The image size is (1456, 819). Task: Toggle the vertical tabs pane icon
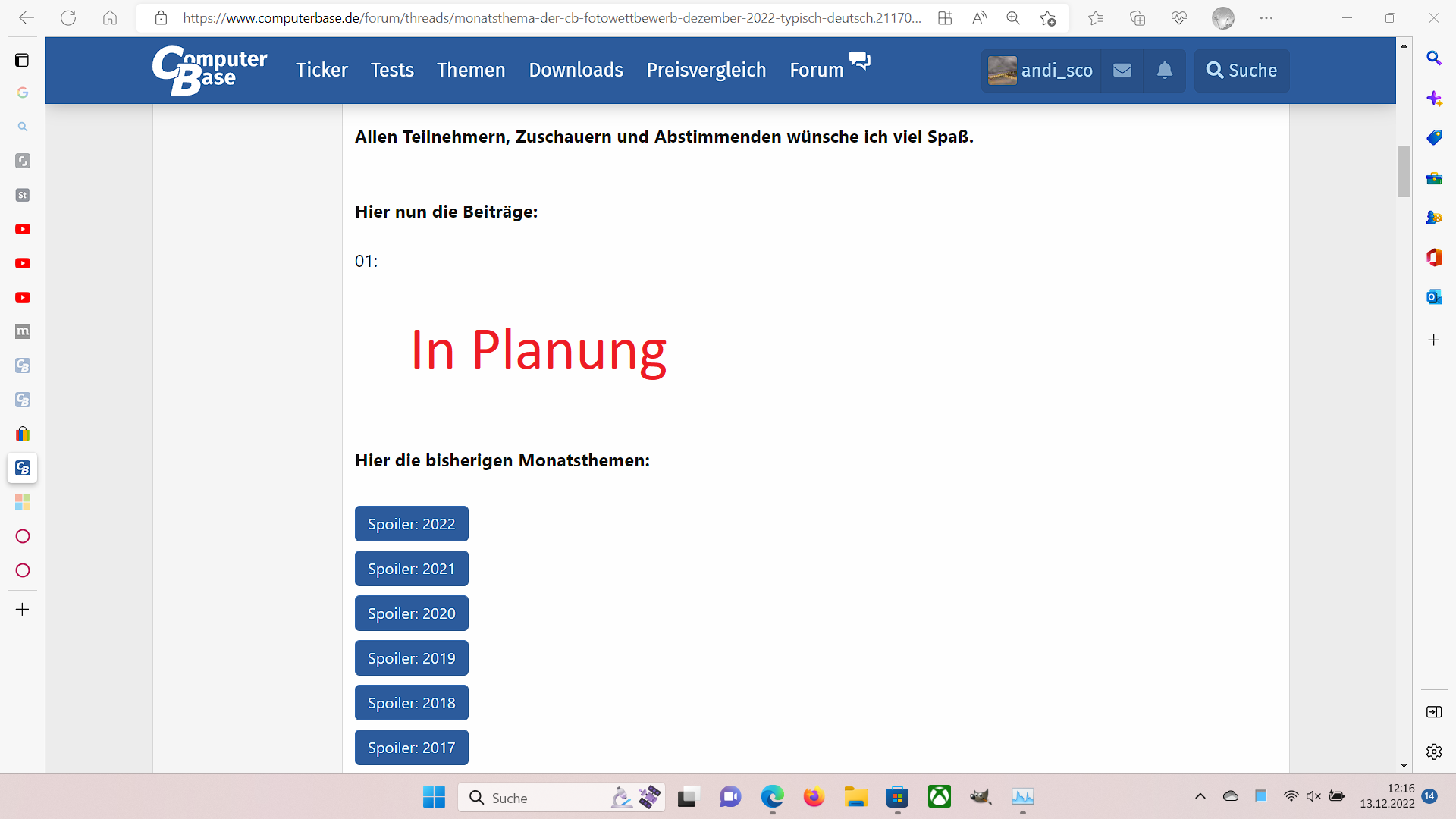click(x=22, y=60)
